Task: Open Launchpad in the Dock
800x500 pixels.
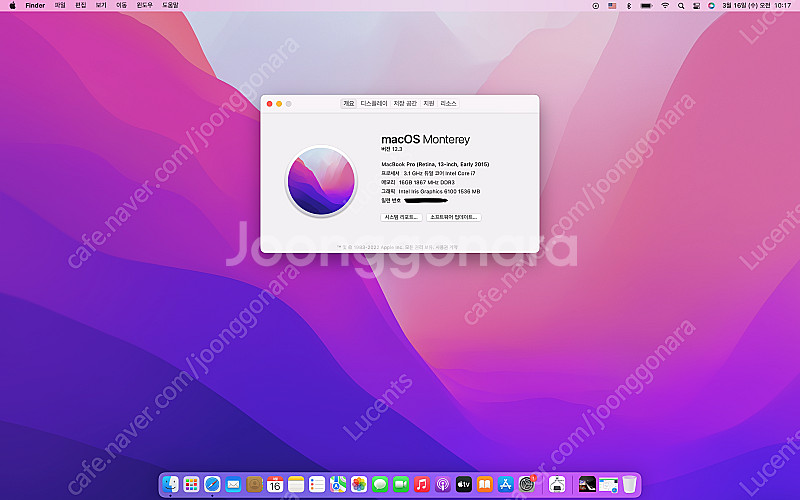Action: [x=191, y=484]
